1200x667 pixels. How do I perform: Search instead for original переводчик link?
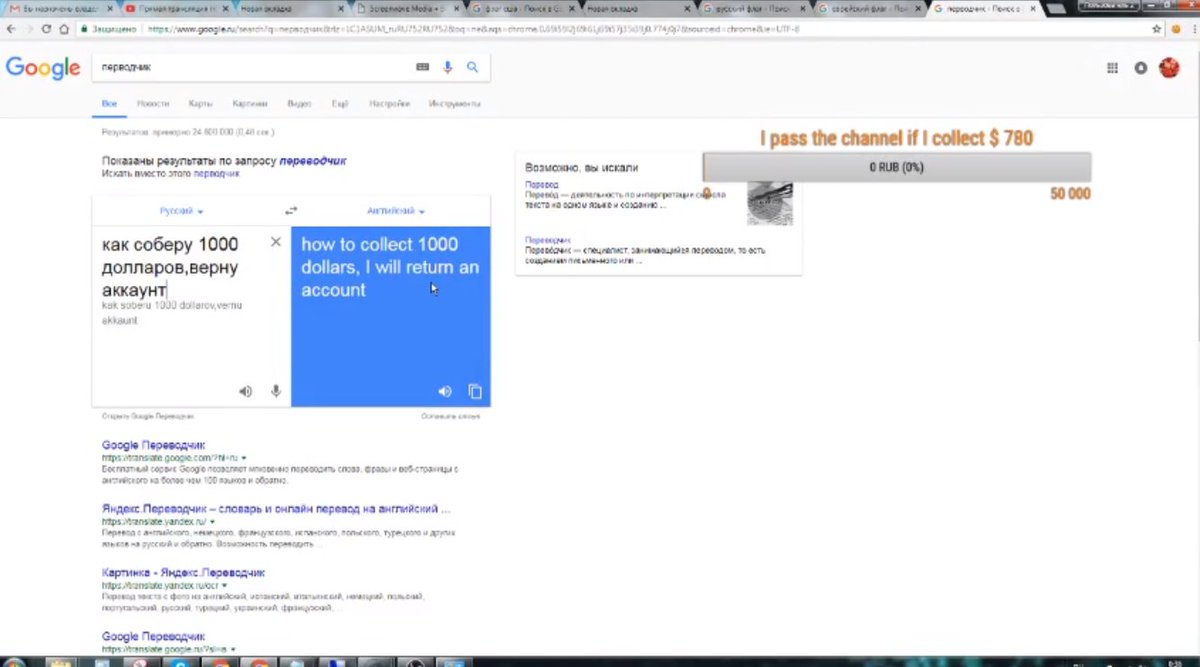pos(216,173)
